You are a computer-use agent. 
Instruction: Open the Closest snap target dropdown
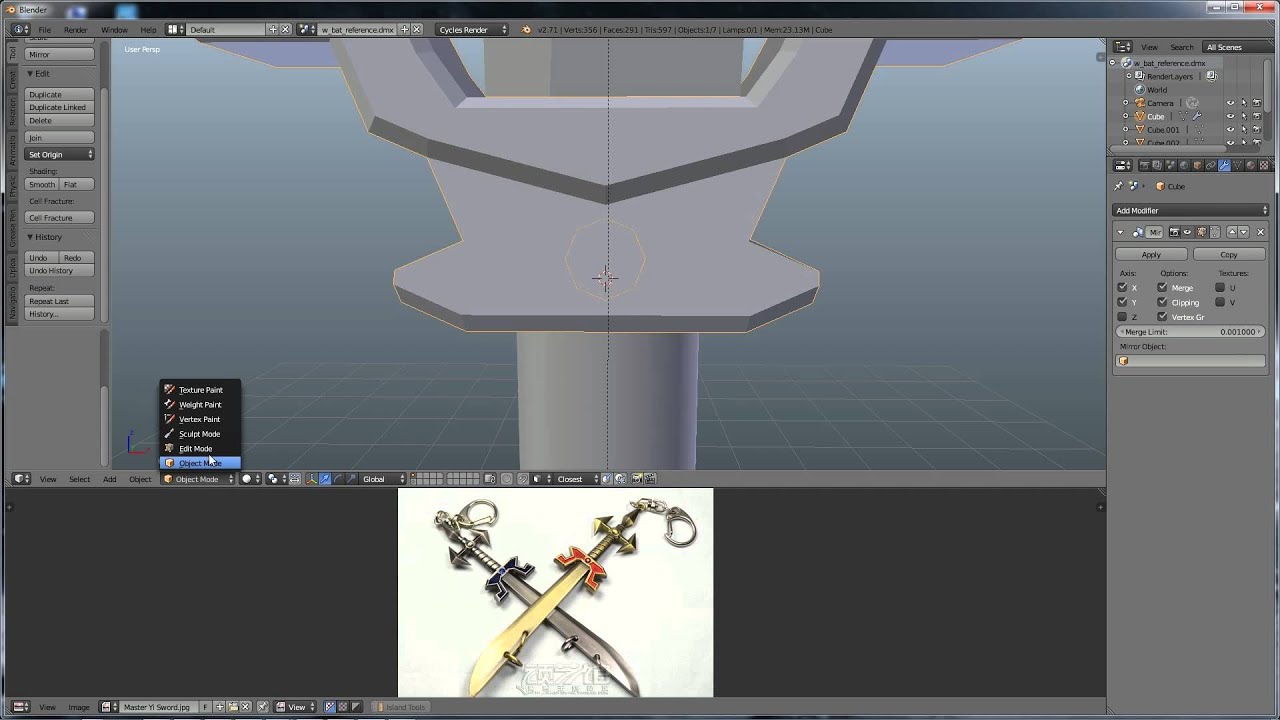tap(575, 479)
